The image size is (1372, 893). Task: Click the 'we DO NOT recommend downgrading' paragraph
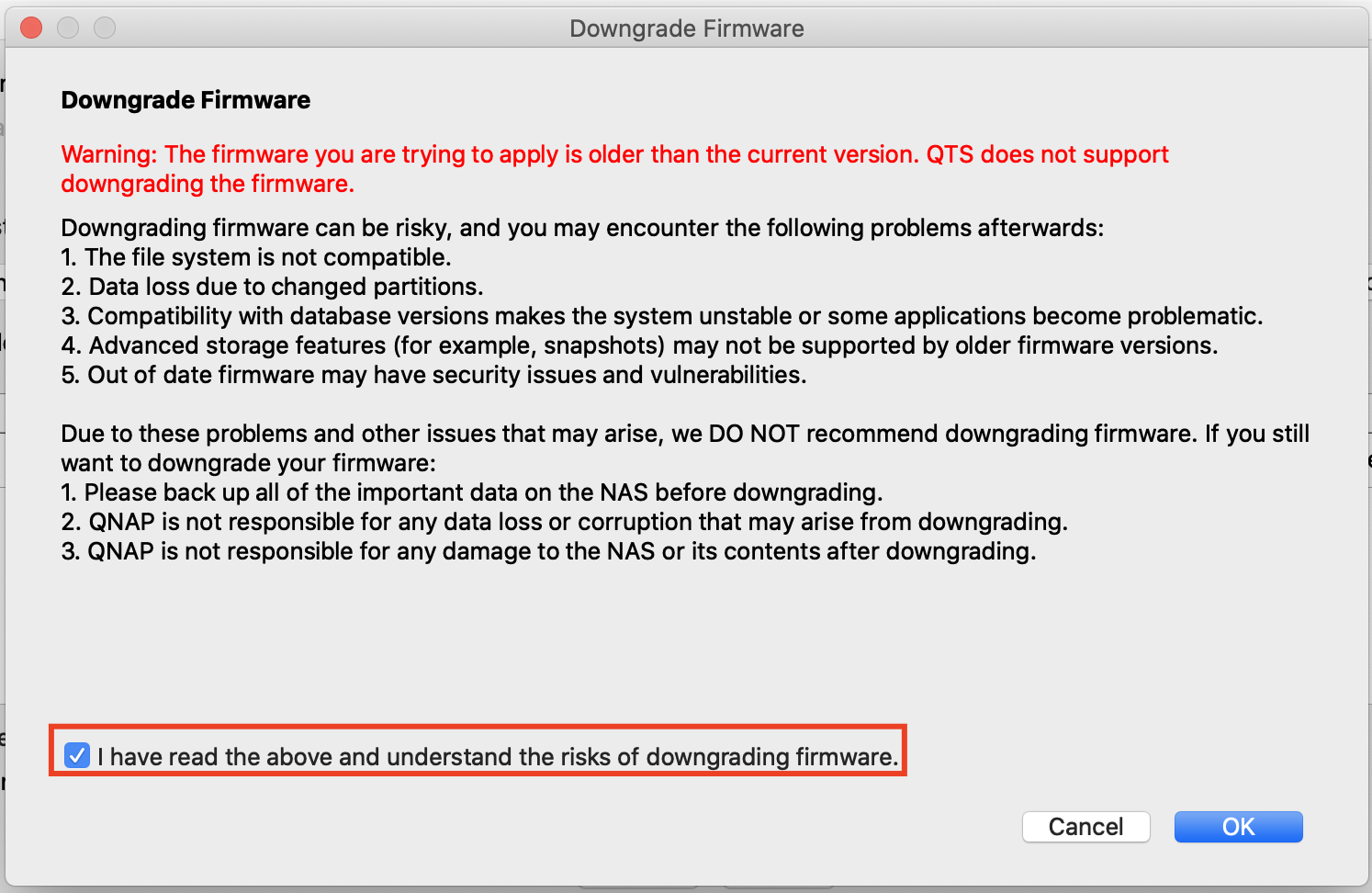pyautogui.click(x=685, y=448)
